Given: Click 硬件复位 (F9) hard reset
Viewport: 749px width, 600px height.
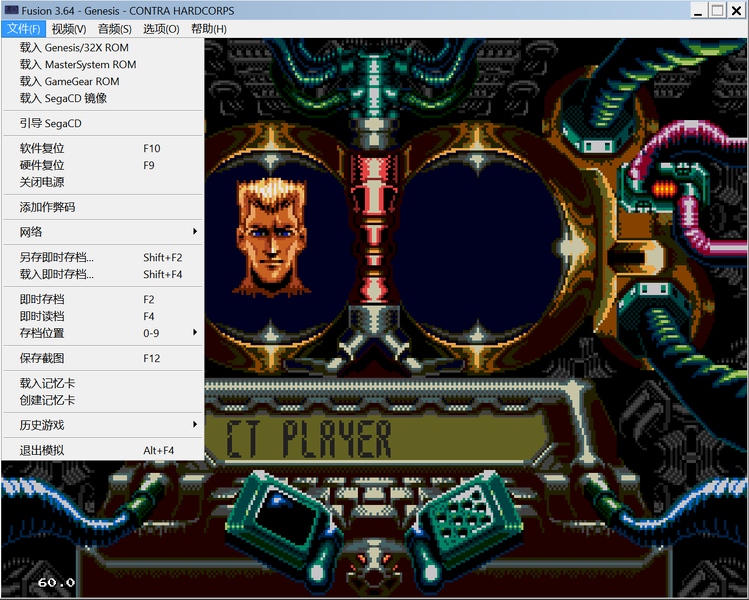Looking at the screenshot, I should point(103,165).
